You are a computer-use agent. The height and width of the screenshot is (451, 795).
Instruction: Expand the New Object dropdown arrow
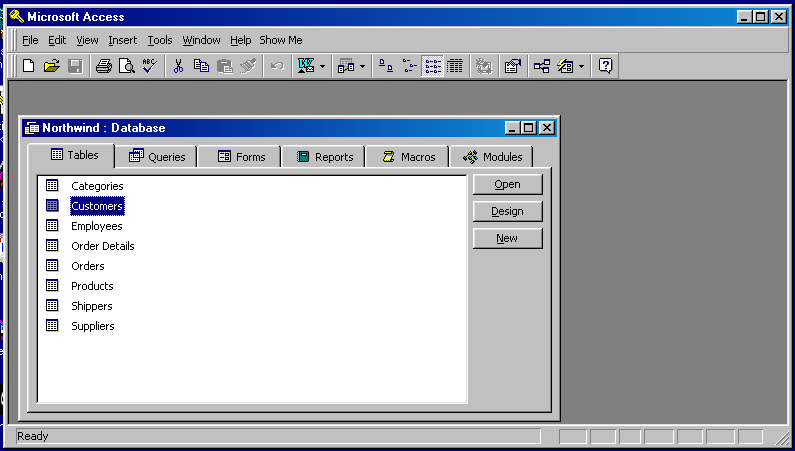click(x=581, y=66)
